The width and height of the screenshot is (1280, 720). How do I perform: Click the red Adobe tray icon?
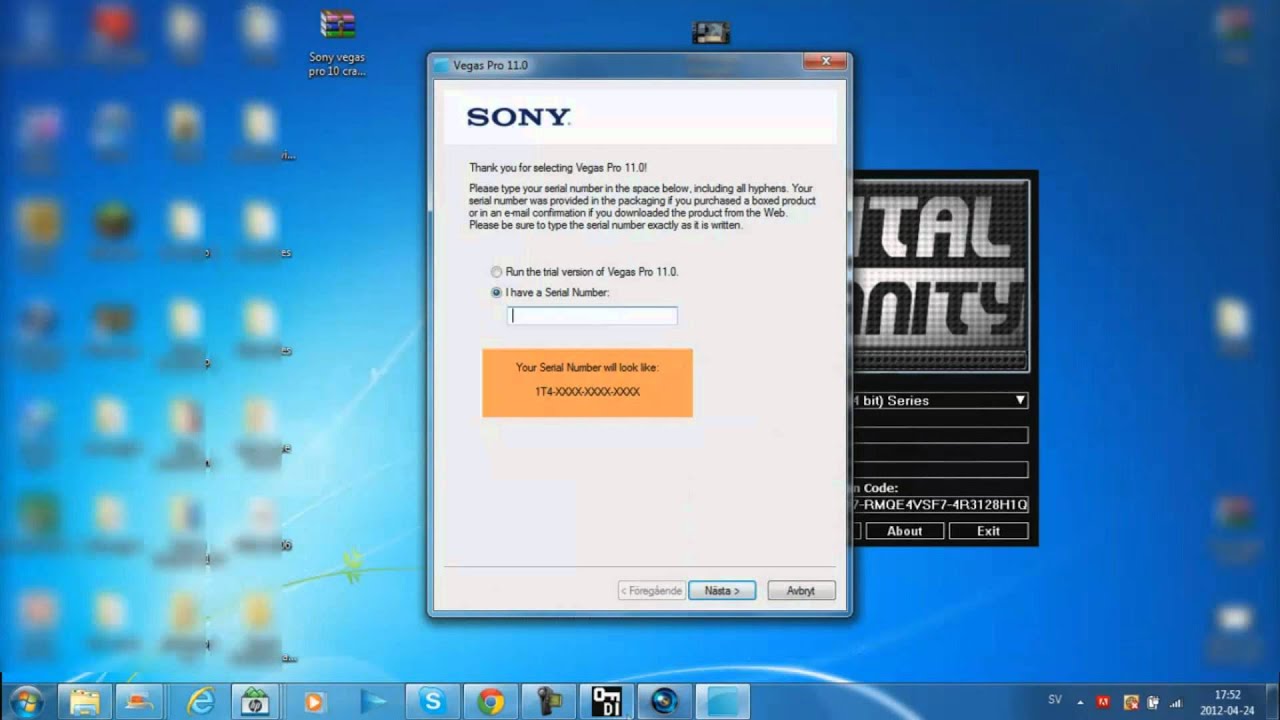pyautogui.click(x=1103, y=702)
